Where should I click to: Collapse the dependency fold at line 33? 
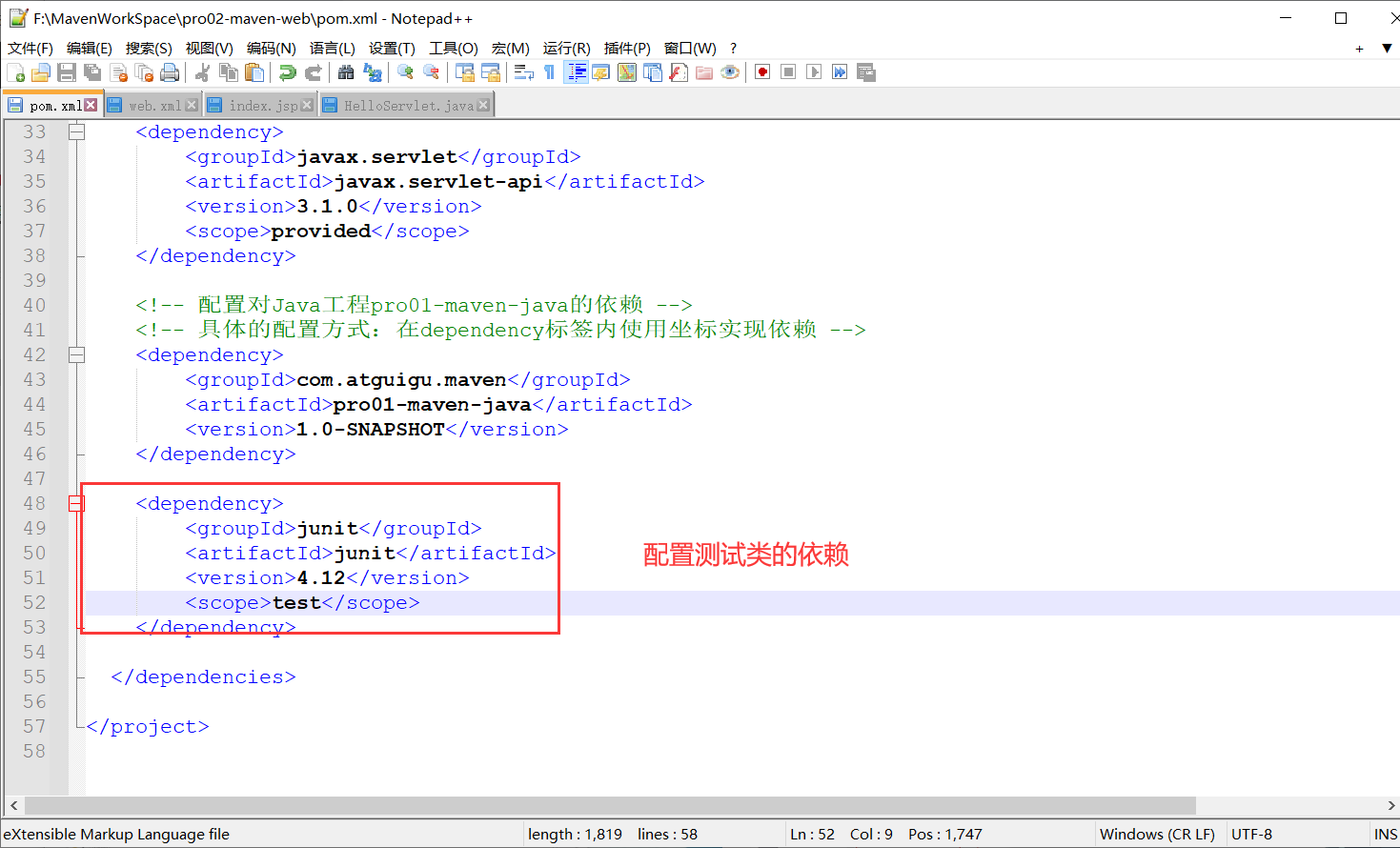[x=77, y=132]
